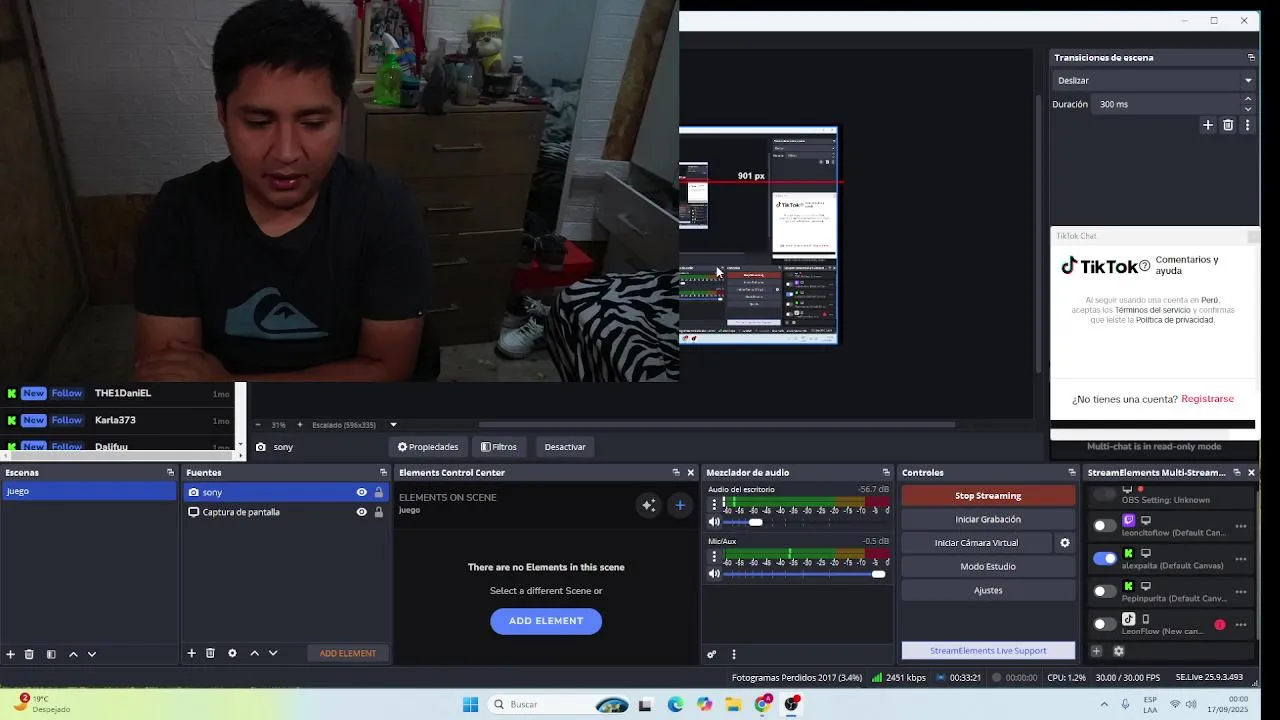The height and width of the screenshot is (720, 1280).
Task: Move scene down in Escenas toolbar
Action: [92, 654]
